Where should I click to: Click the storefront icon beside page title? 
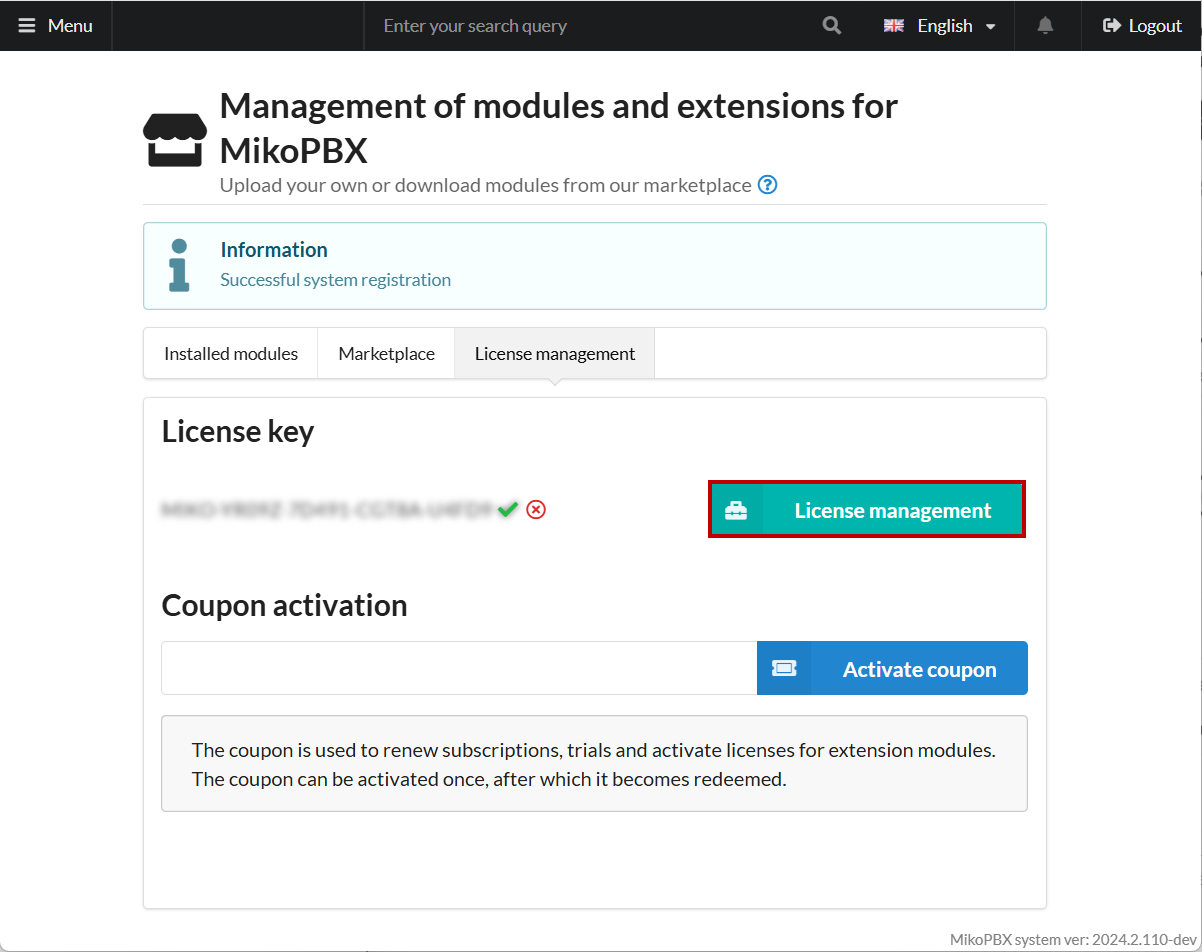coord(175,139)
